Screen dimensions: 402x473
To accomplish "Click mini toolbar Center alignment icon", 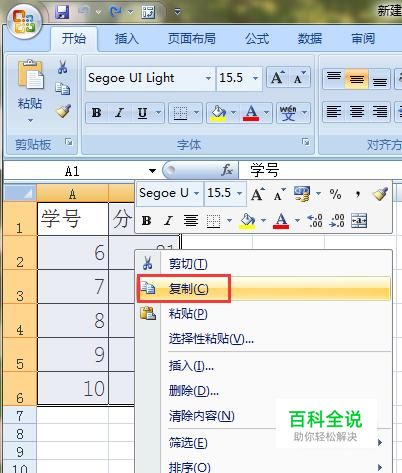I will click(x=191, y=221).
